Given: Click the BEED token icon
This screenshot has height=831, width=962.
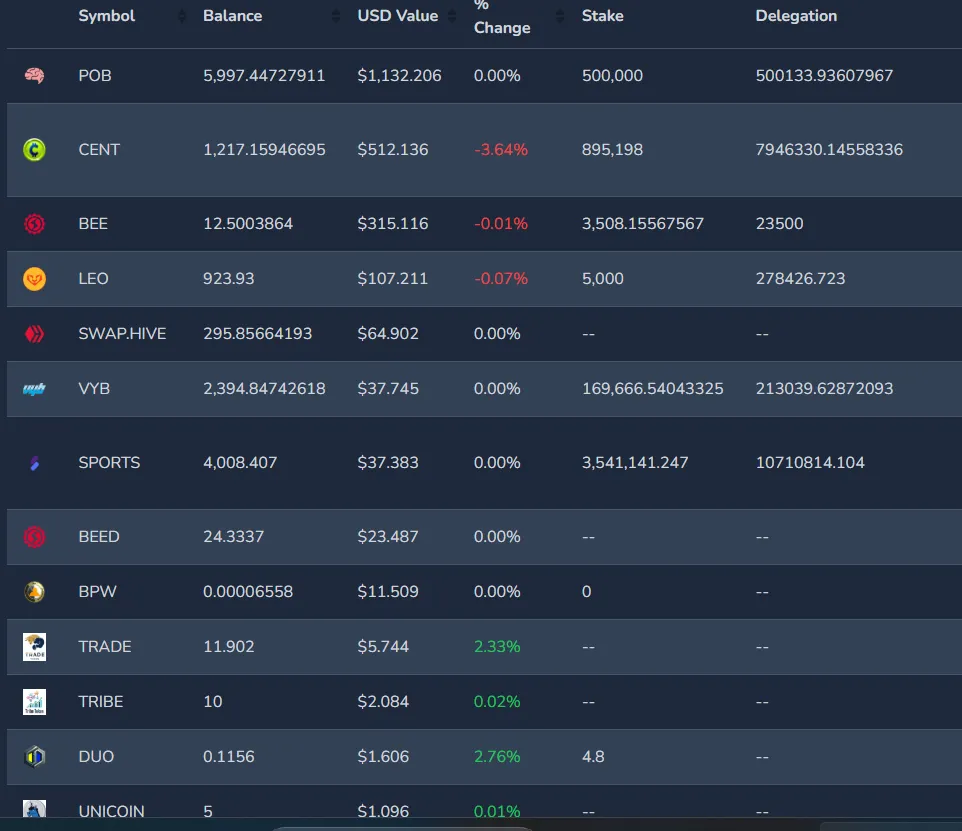Looking at the screenshot, I should (x=34, y=537).
